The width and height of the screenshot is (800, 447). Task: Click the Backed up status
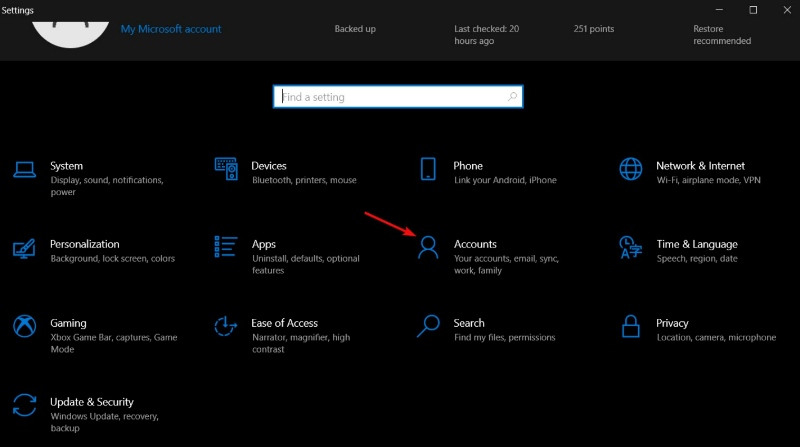pos(355,29)
